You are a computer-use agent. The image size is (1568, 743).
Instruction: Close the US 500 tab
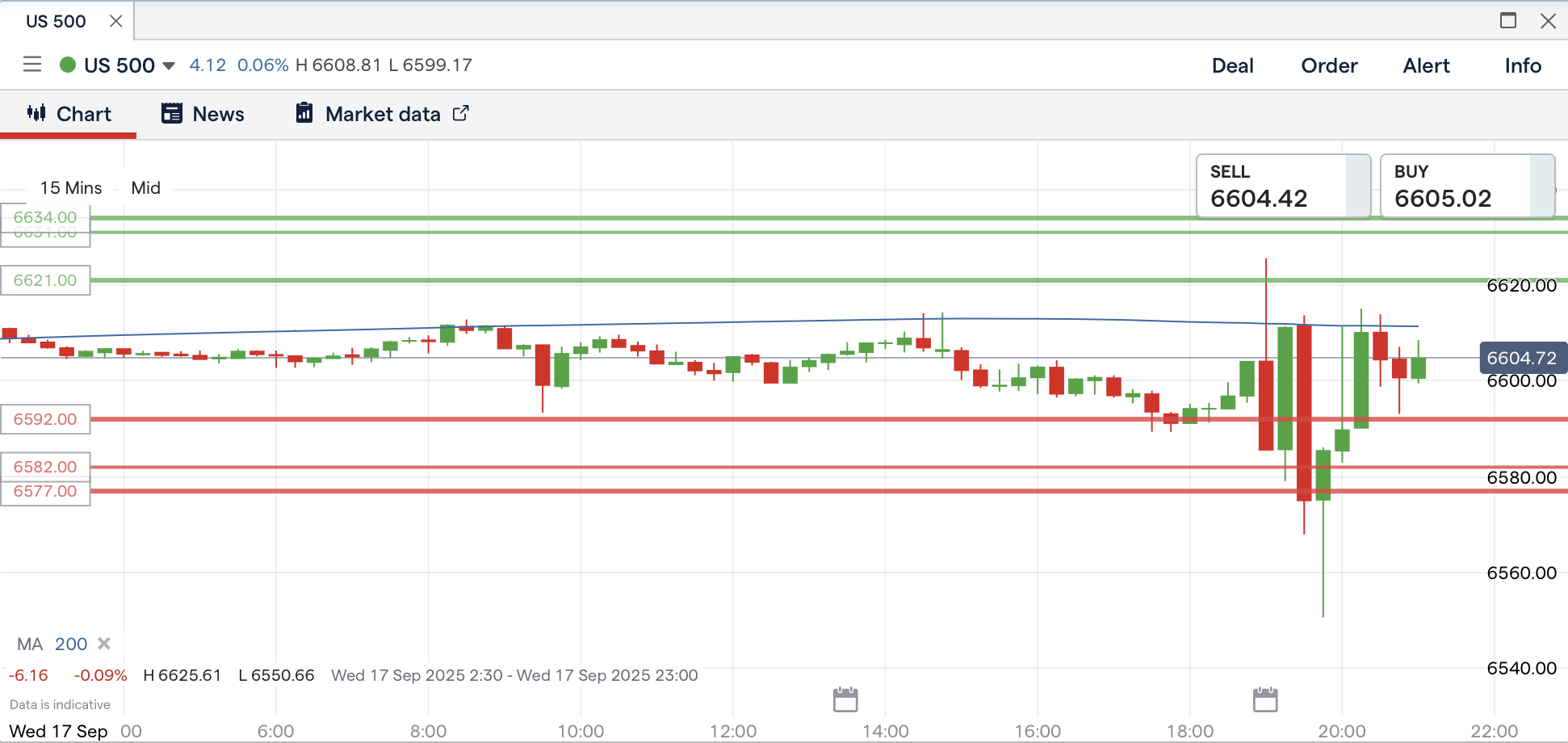116,21
